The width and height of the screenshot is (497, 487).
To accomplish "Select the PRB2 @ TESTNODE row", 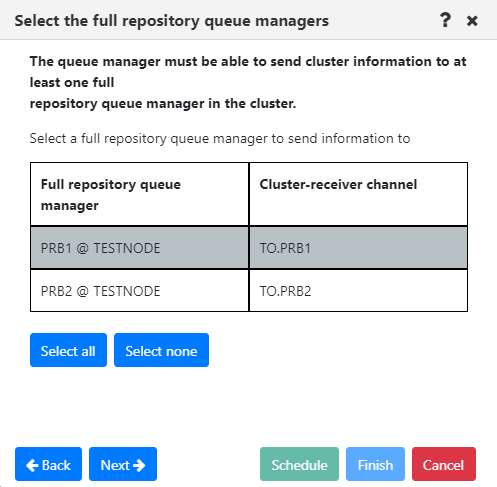I will click(x=249, y=291).
